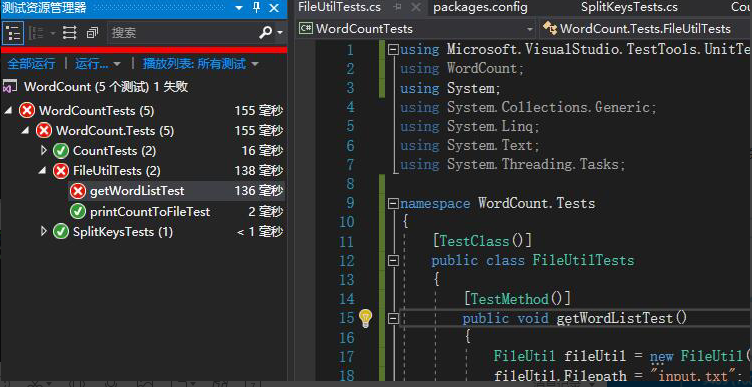Click the expand-all tests list icon
Screen dimensions: 752x387
70,33
